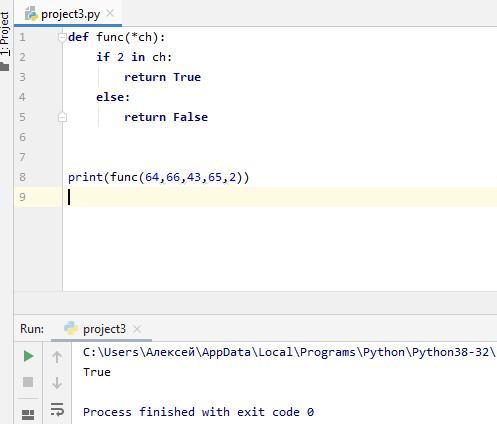Open the 1: Project tool window

[x=5, y=33]
